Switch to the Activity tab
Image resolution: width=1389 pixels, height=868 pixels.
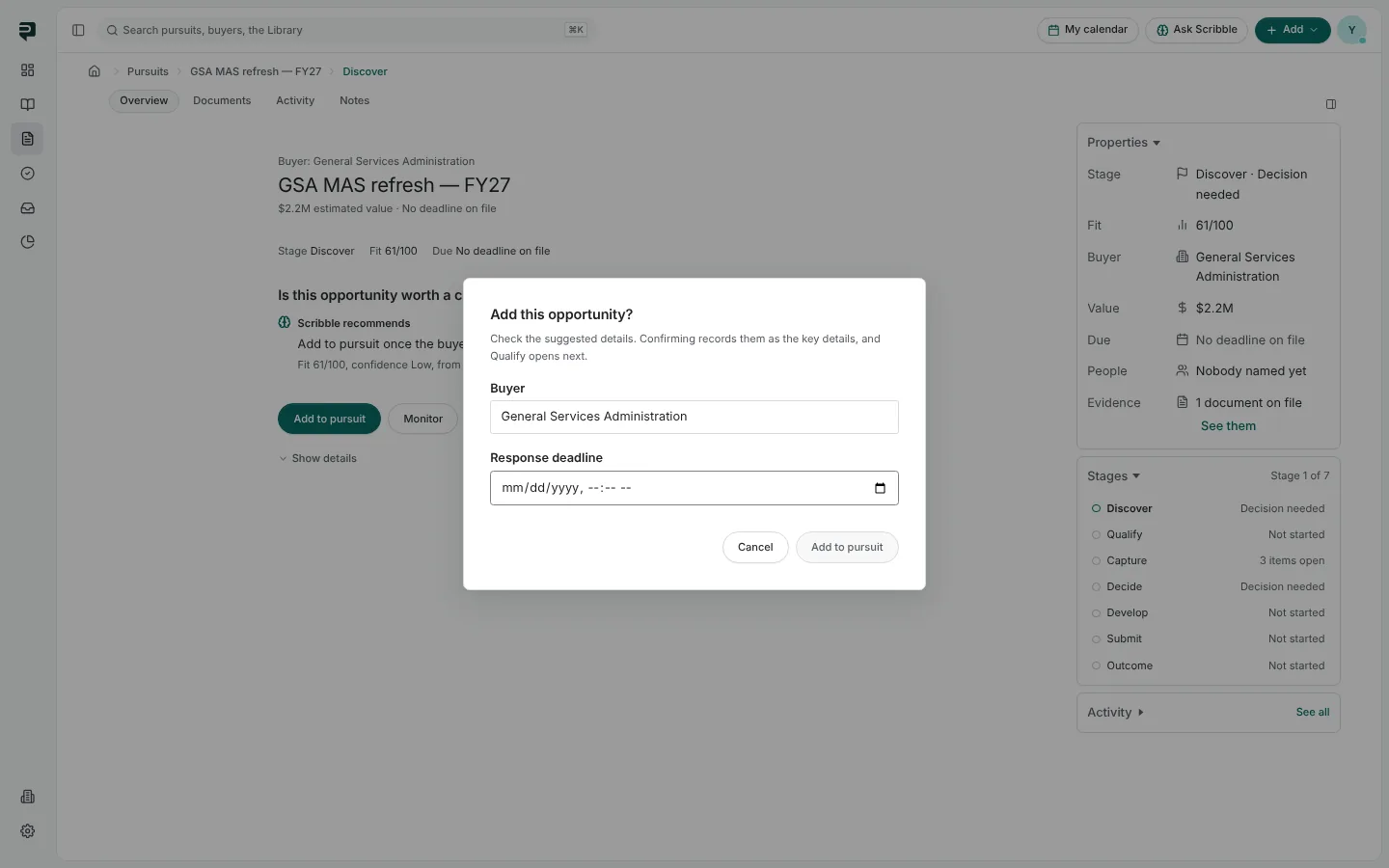coord(295,100)
